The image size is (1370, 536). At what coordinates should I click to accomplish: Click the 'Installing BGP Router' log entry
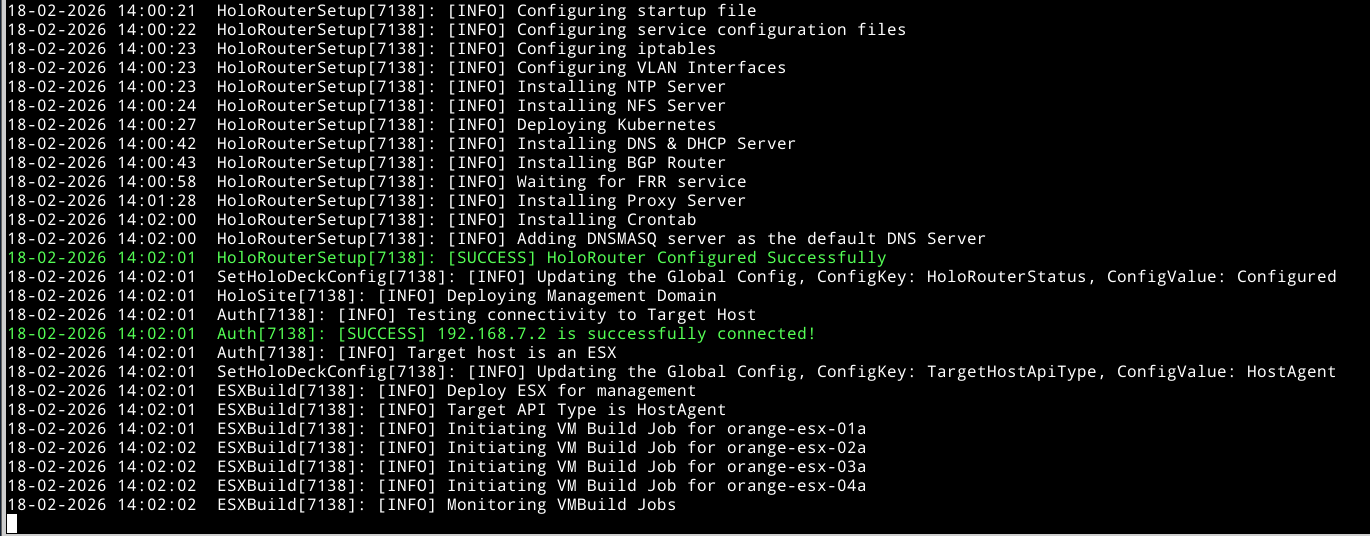[621, 163]
